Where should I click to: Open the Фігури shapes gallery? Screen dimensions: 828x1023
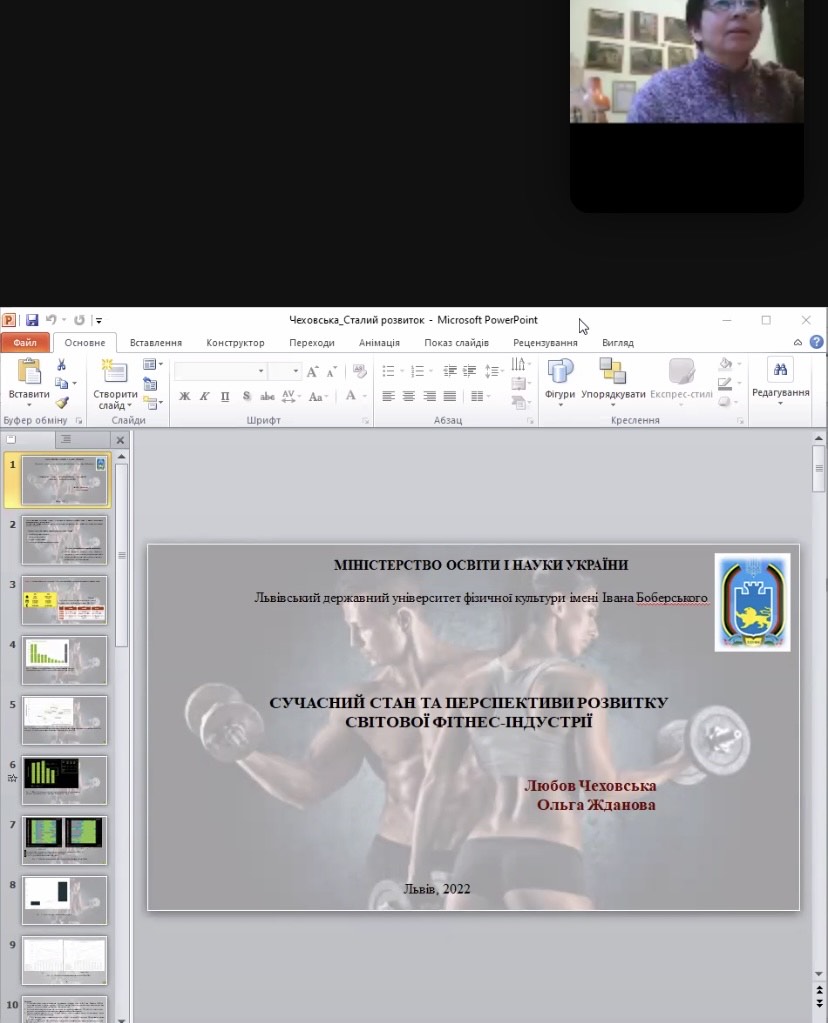click(560, 378)
